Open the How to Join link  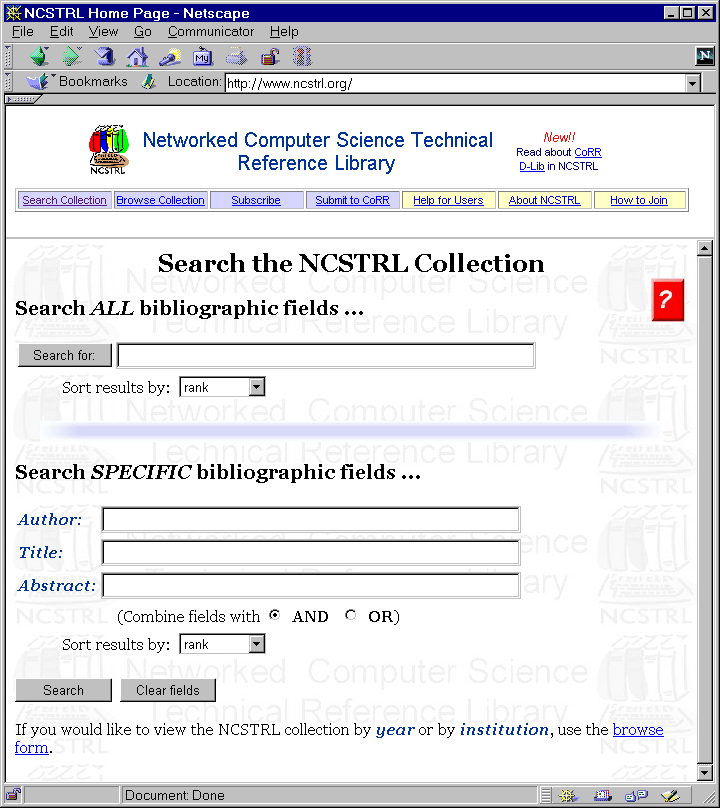[x=639, y=200]
